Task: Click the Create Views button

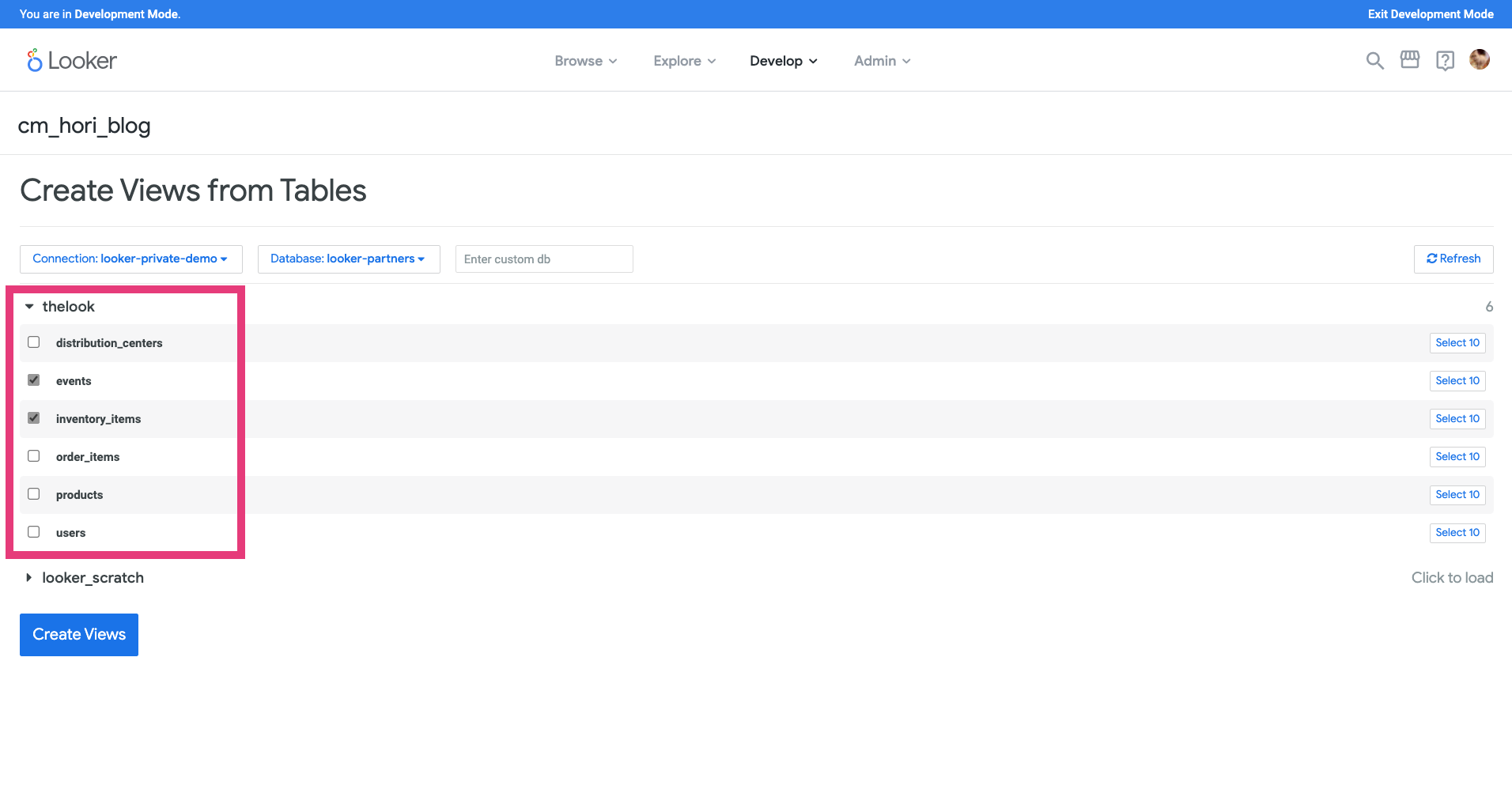Action: [x=78, y=634]
